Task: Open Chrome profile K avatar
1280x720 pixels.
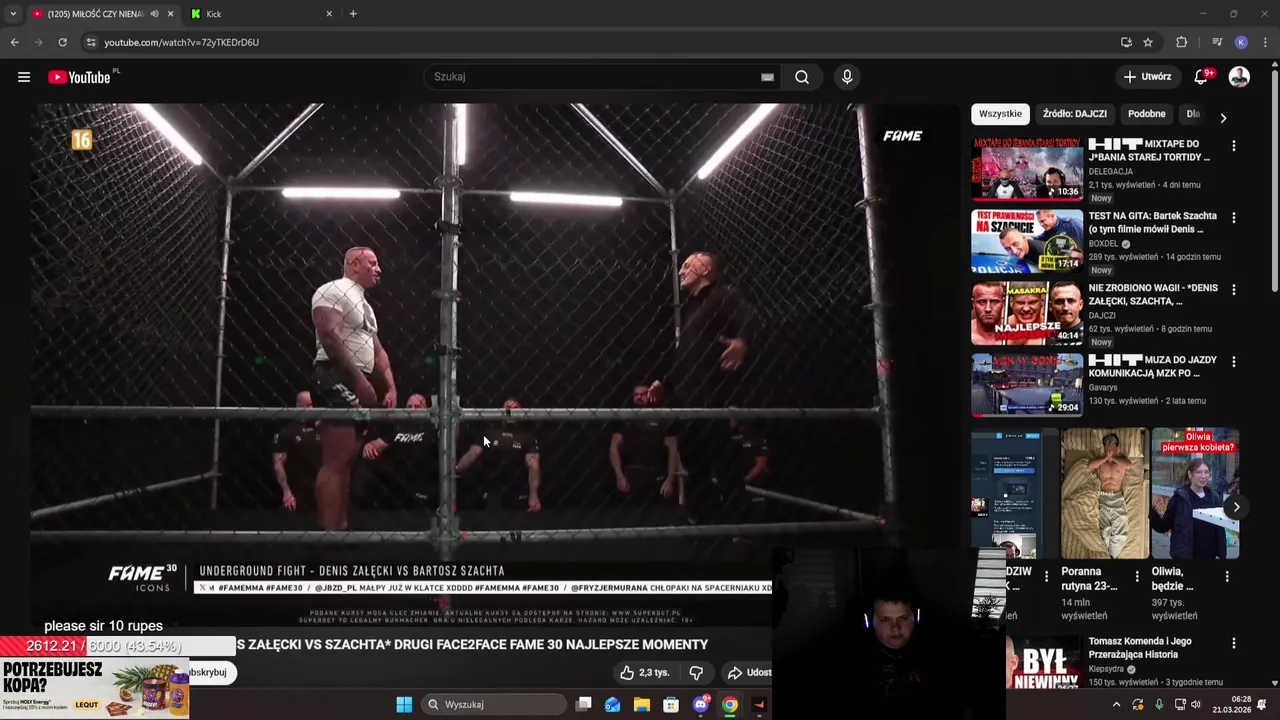Action: pos(1241,42)
